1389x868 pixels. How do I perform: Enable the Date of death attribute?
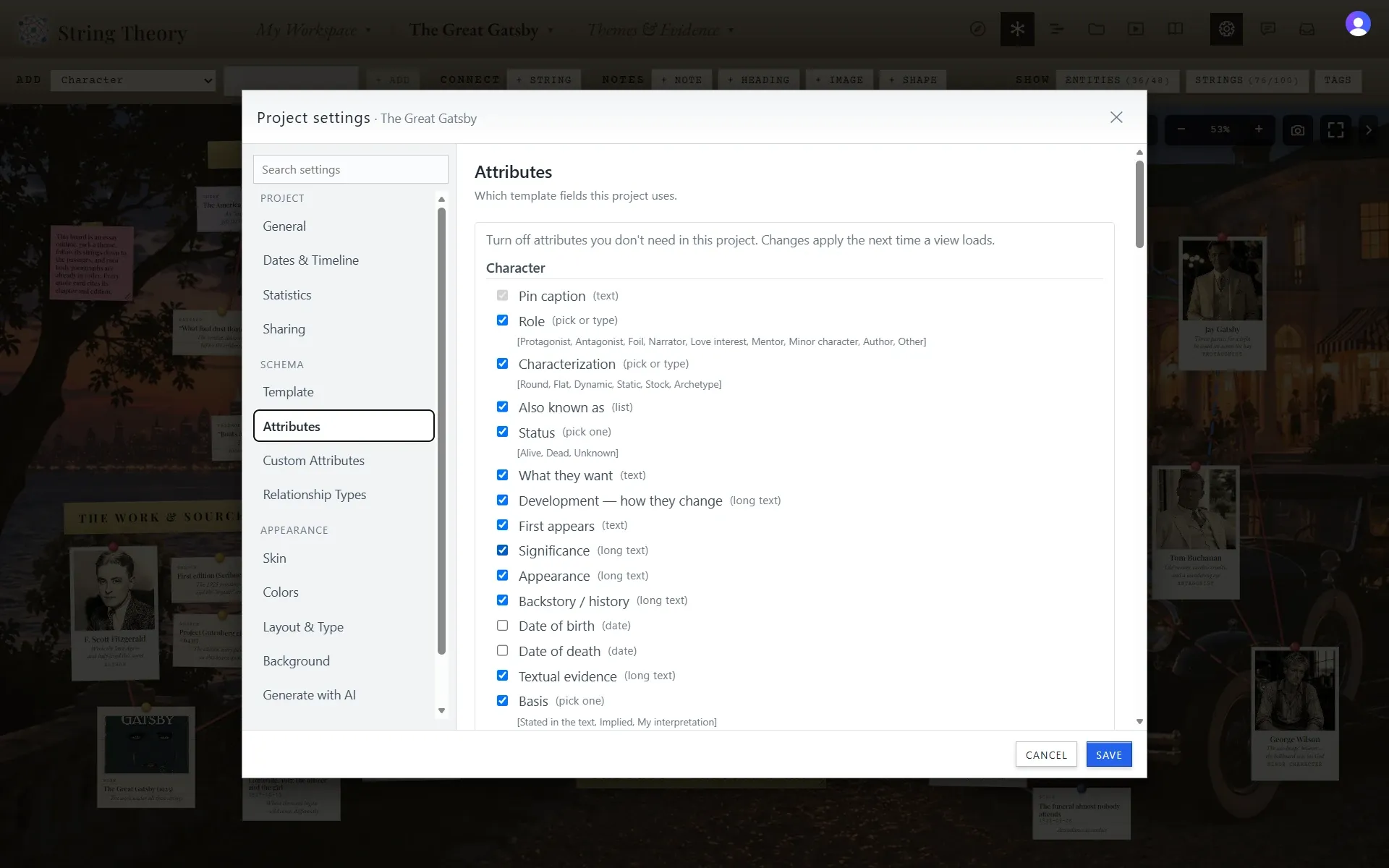502,651
